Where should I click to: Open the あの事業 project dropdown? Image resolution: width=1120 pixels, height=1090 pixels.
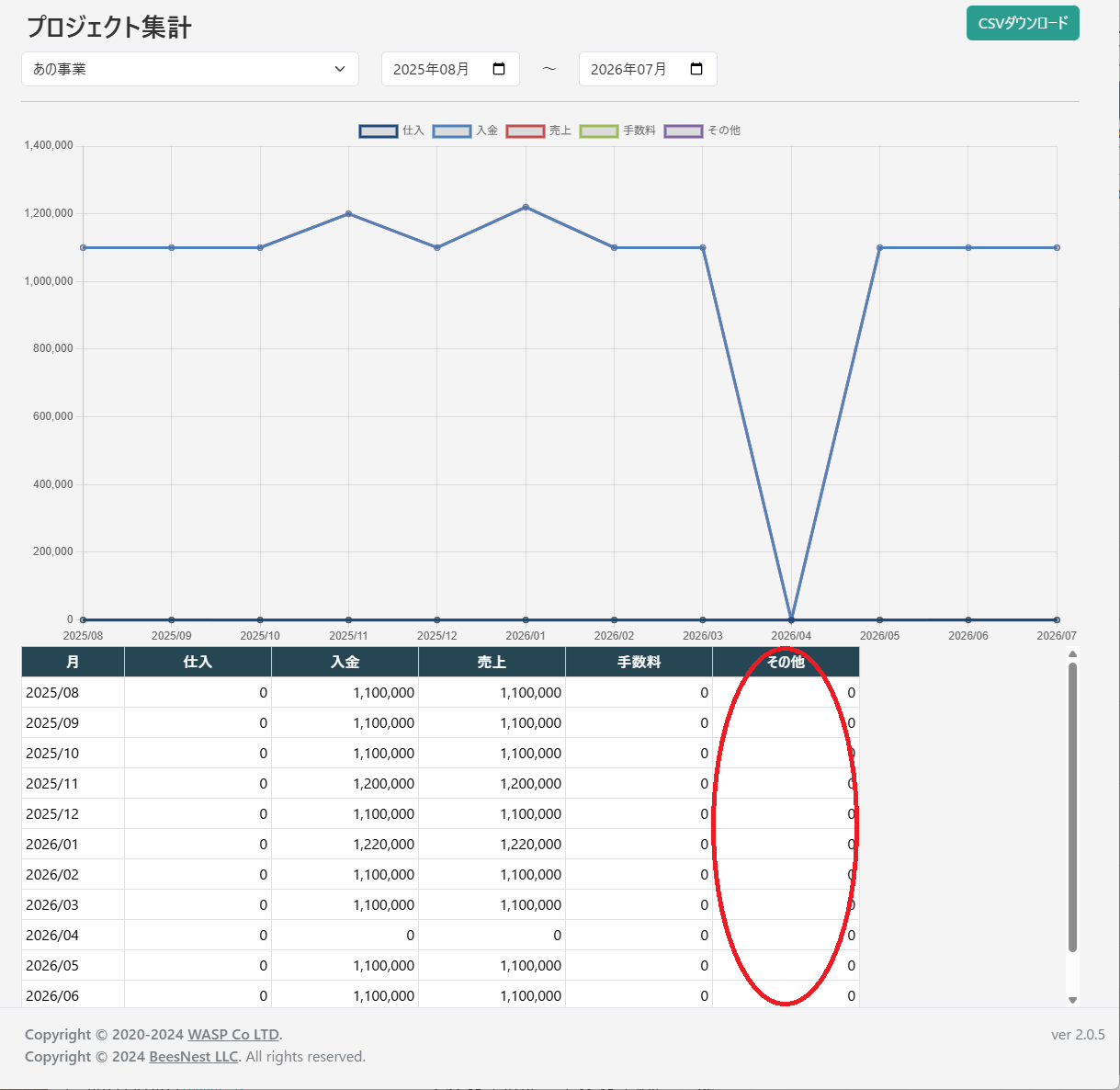(189, 69)
